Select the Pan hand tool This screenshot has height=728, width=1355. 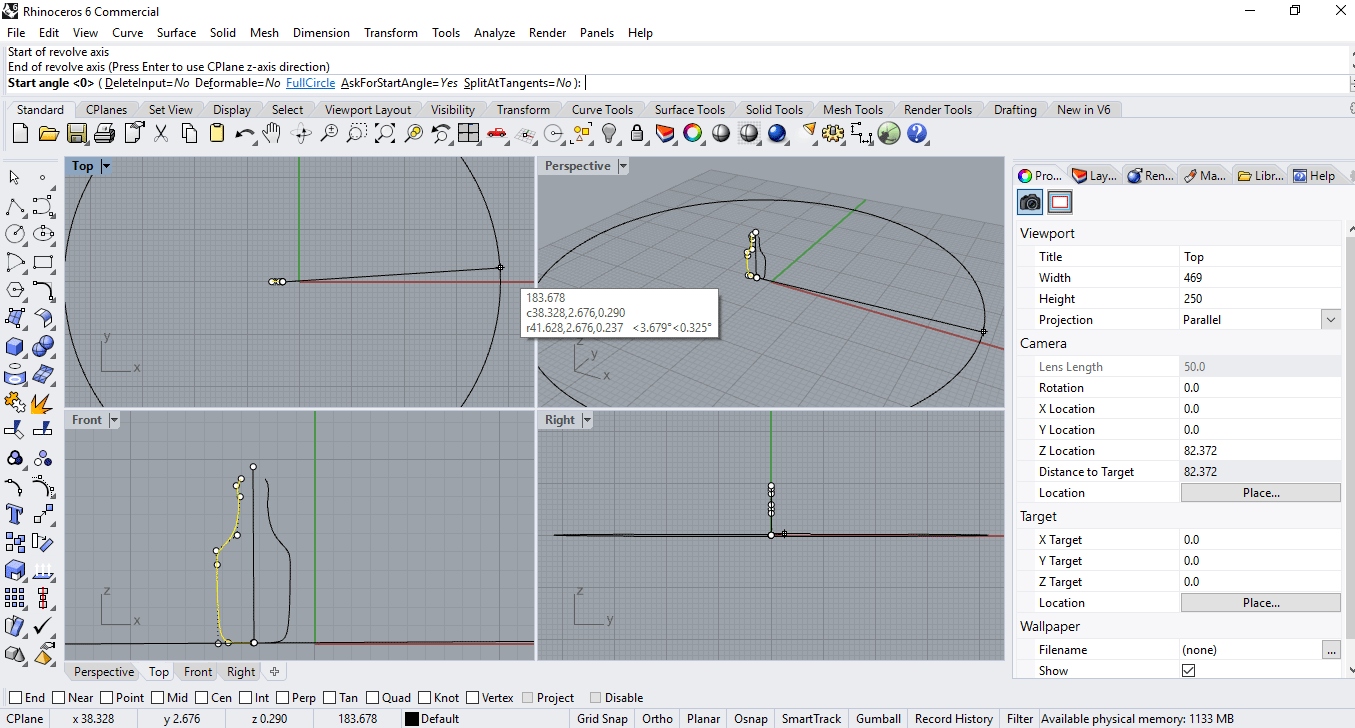(272, 133)
